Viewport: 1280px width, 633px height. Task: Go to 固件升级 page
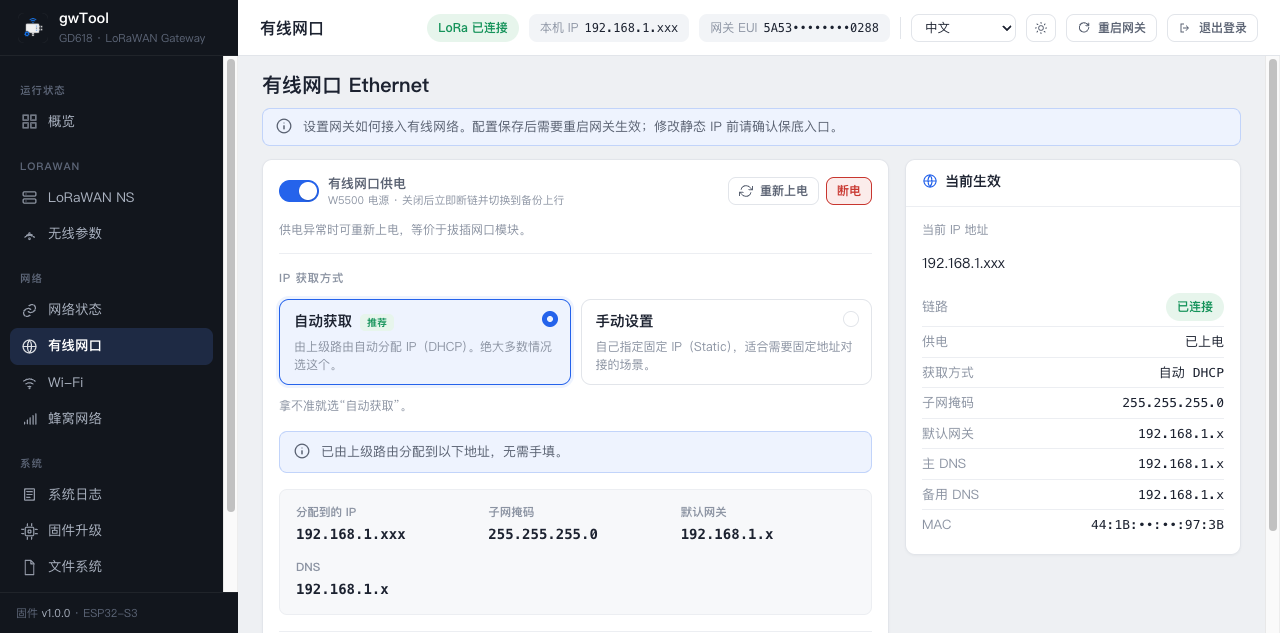111,530
